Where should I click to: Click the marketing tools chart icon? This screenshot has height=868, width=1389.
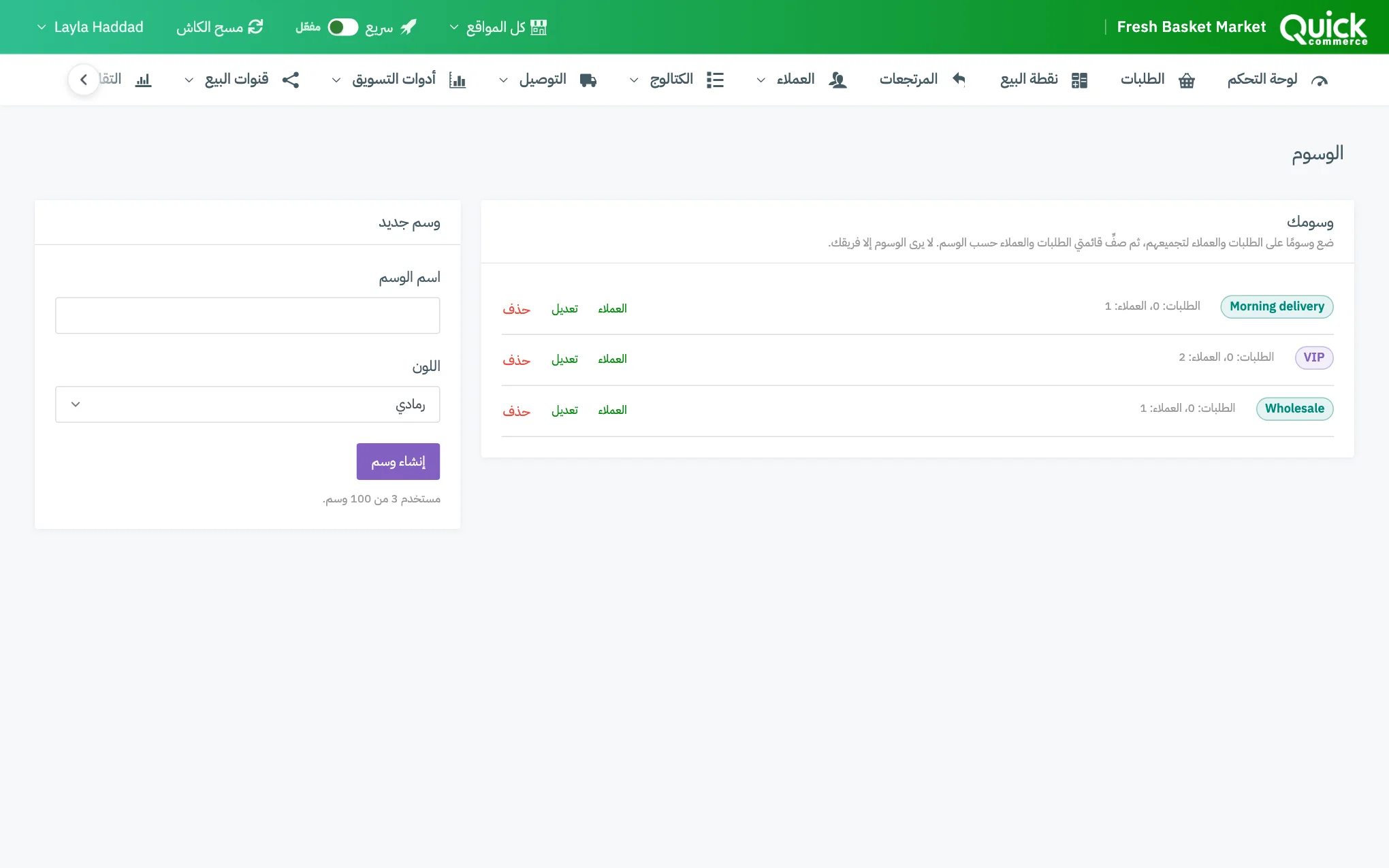pyautogui.click(x=458, y=80)
